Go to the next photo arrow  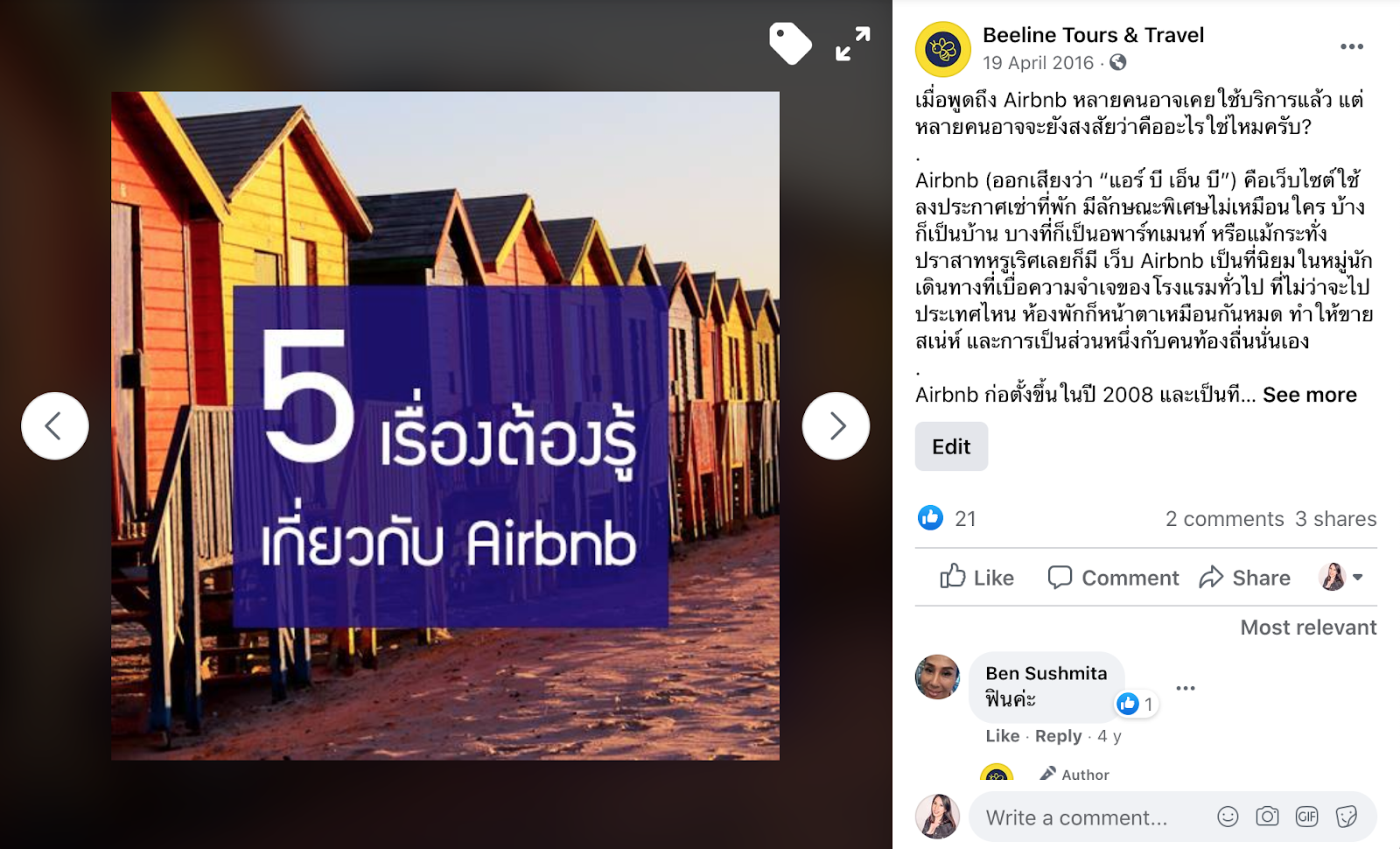click(x=836, y=426)
